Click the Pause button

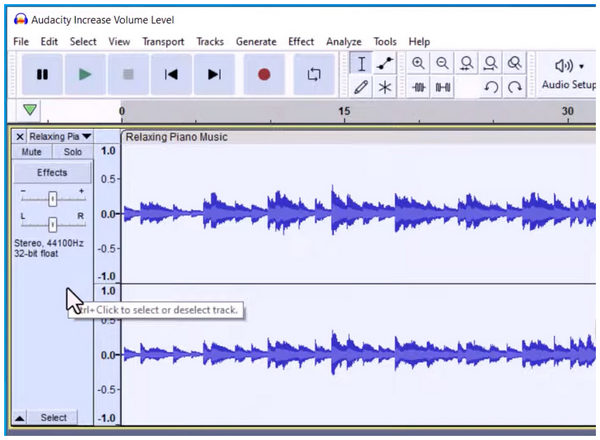[x=42, y=74]
